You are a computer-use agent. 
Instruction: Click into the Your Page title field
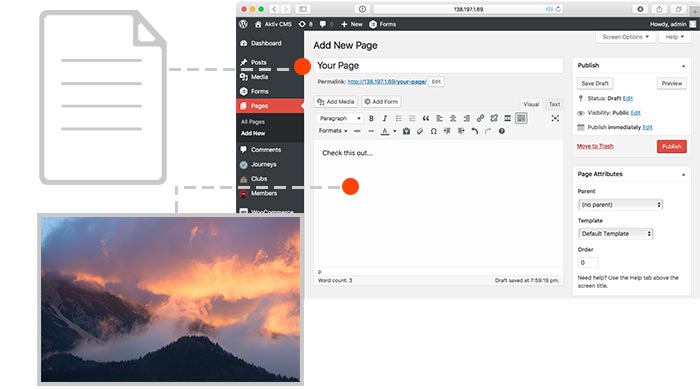coord(438,66)
